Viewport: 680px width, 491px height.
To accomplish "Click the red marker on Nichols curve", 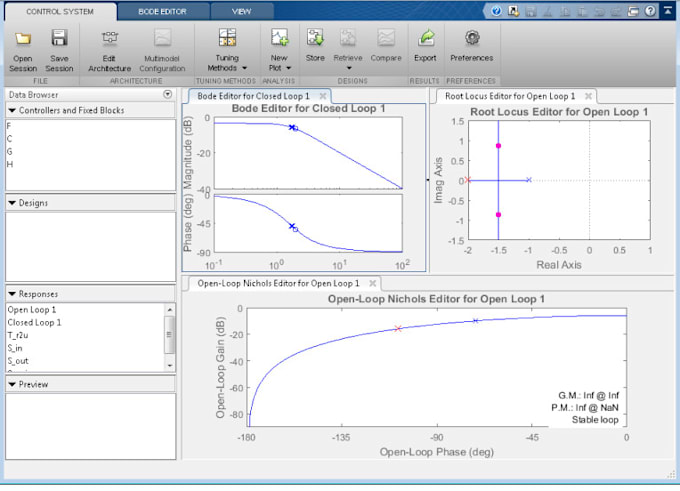I will 398,328.
